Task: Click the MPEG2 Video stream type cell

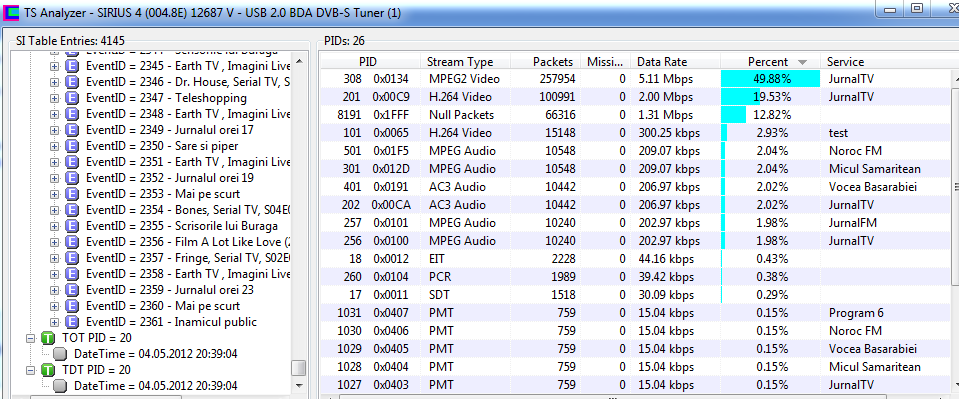Action: [464, 79]
